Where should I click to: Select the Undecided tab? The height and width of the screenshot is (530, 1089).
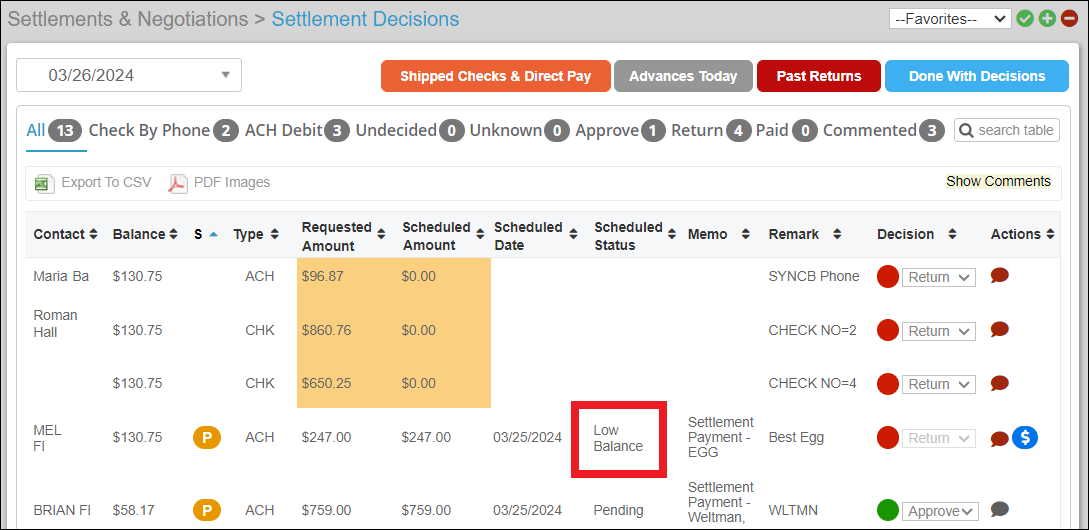pos(410,131)
